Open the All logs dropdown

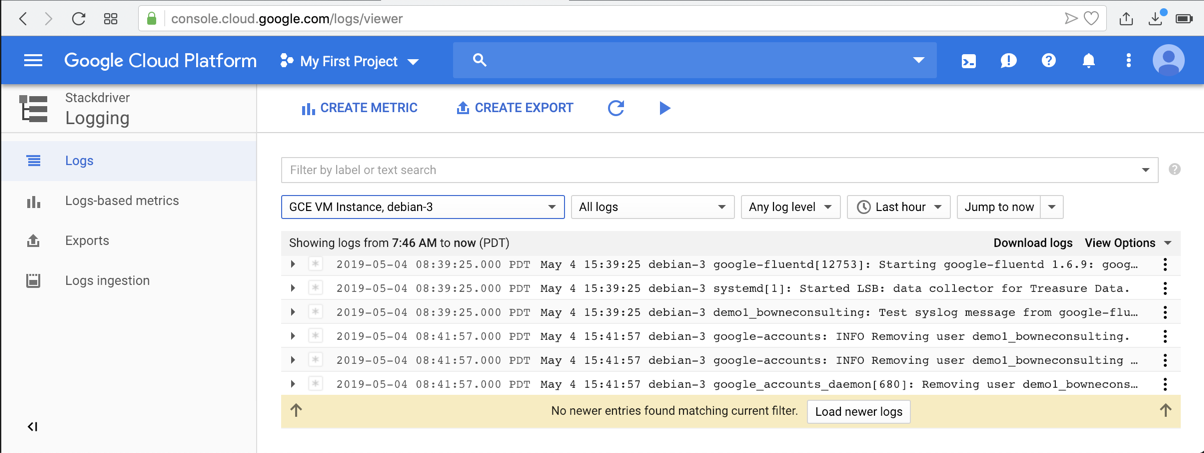coord(651,207)
